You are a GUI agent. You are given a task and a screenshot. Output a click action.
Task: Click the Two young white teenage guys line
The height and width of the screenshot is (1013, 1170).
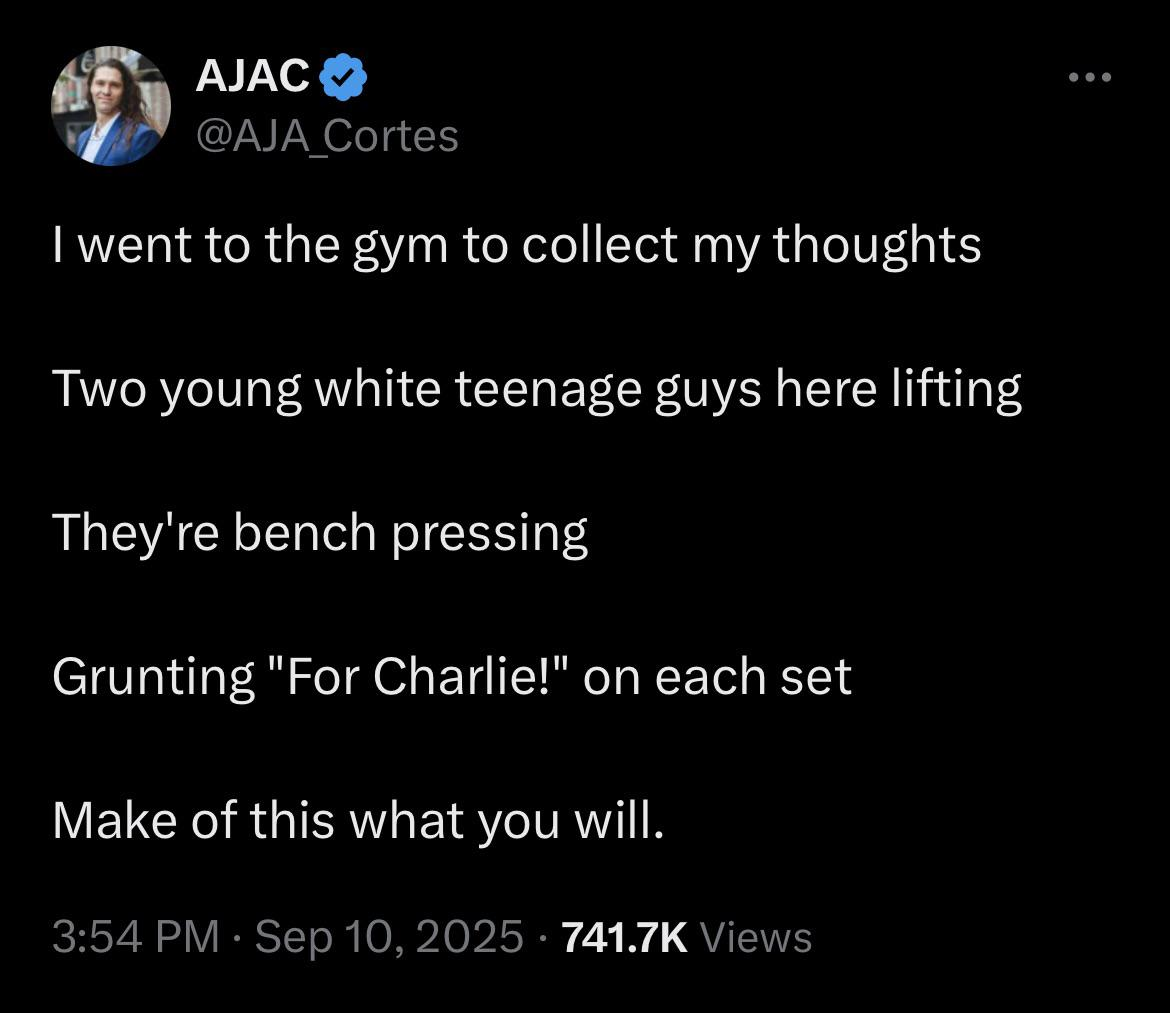536,390
